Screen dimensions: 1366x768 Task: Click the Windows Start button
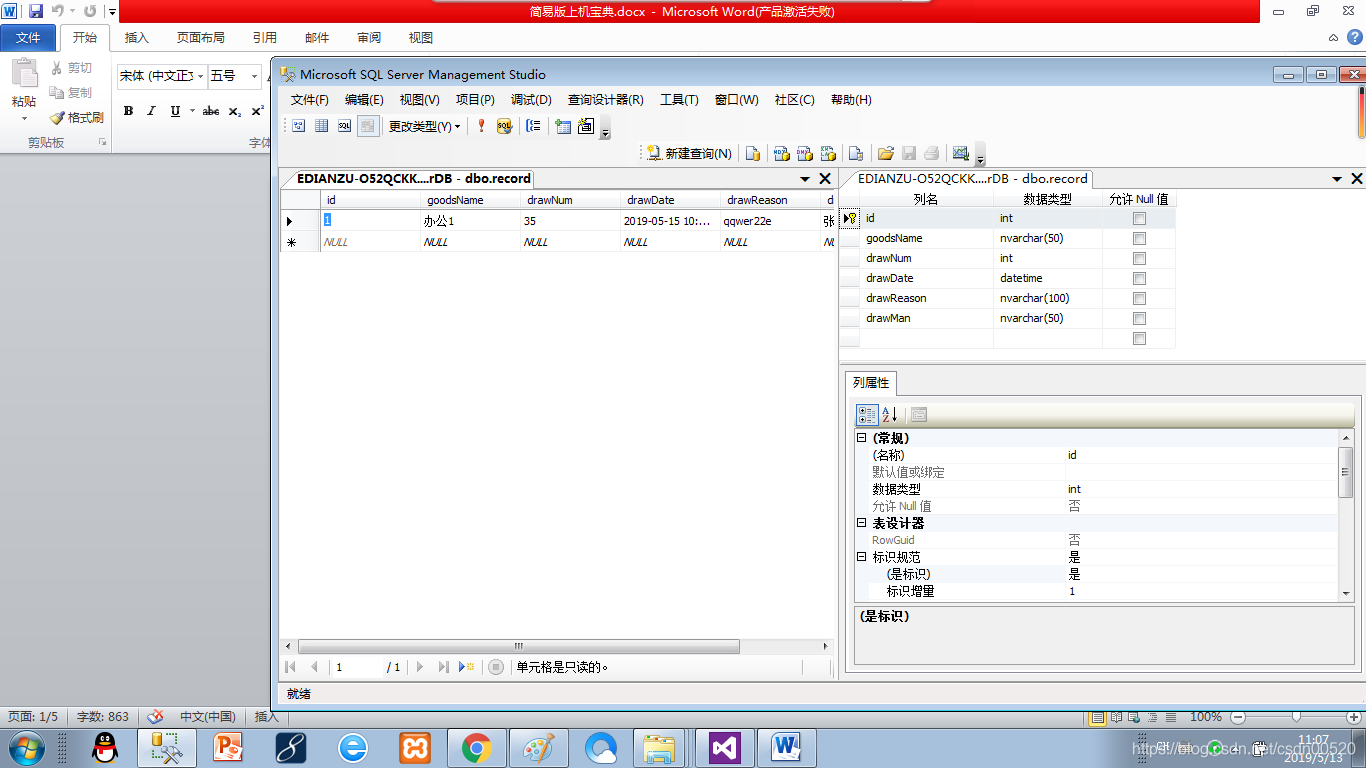(x=25, y=747)
